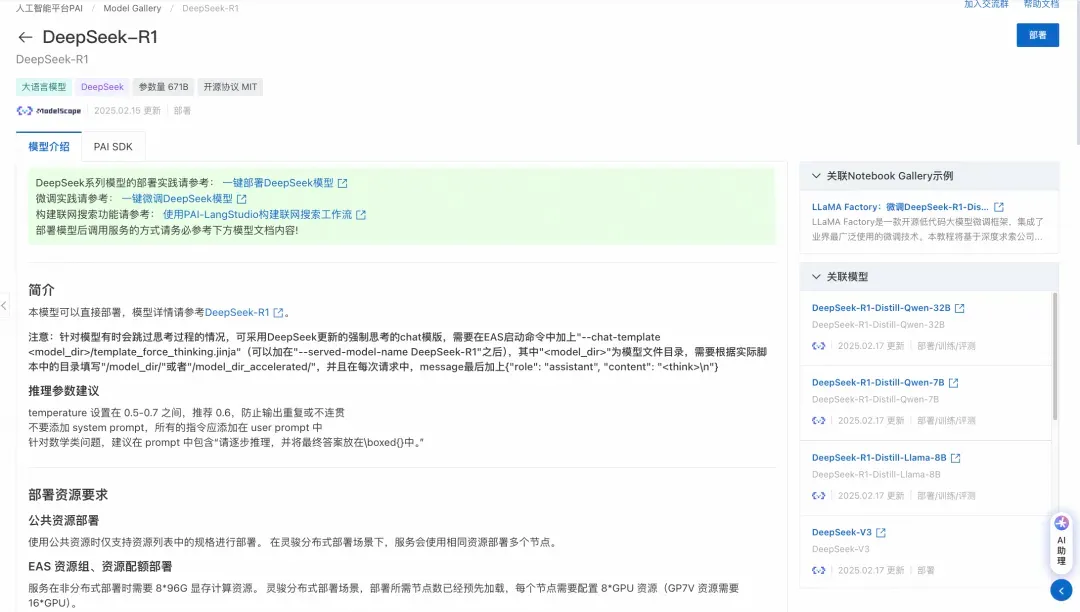
Task: Select the 大语言模型 tag
Action: coord(44,87)
